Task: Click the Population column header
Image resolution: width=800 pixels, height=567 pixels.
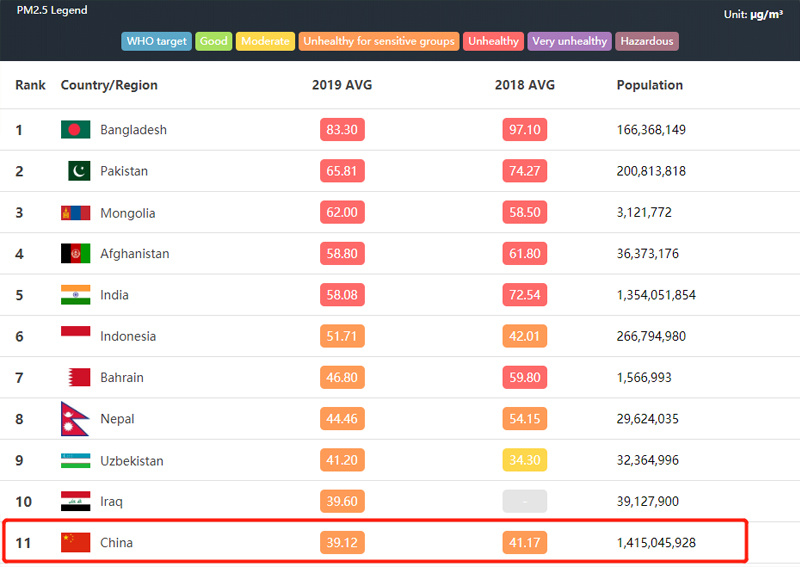Action: pyautogui.click(x=649, y=85)
